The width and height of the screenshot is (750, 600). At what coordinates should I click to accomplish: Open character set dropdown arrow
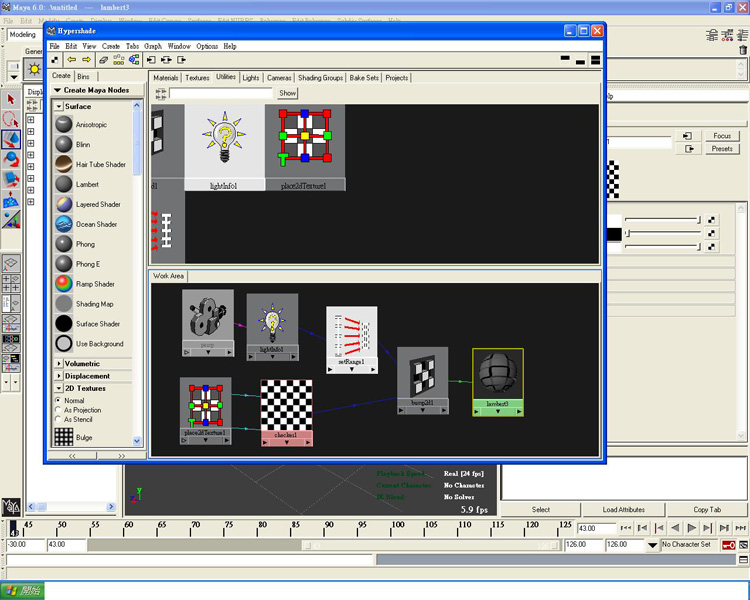pyautogui.click(x=652, y=545)
